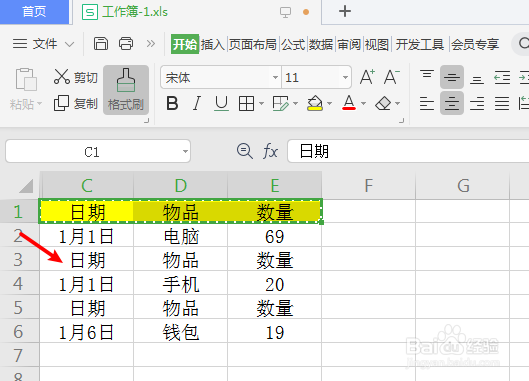Click the zoom magnifier icon by formula bar
This screenshot has width=529, height=381.
click(x=245, y=151)
